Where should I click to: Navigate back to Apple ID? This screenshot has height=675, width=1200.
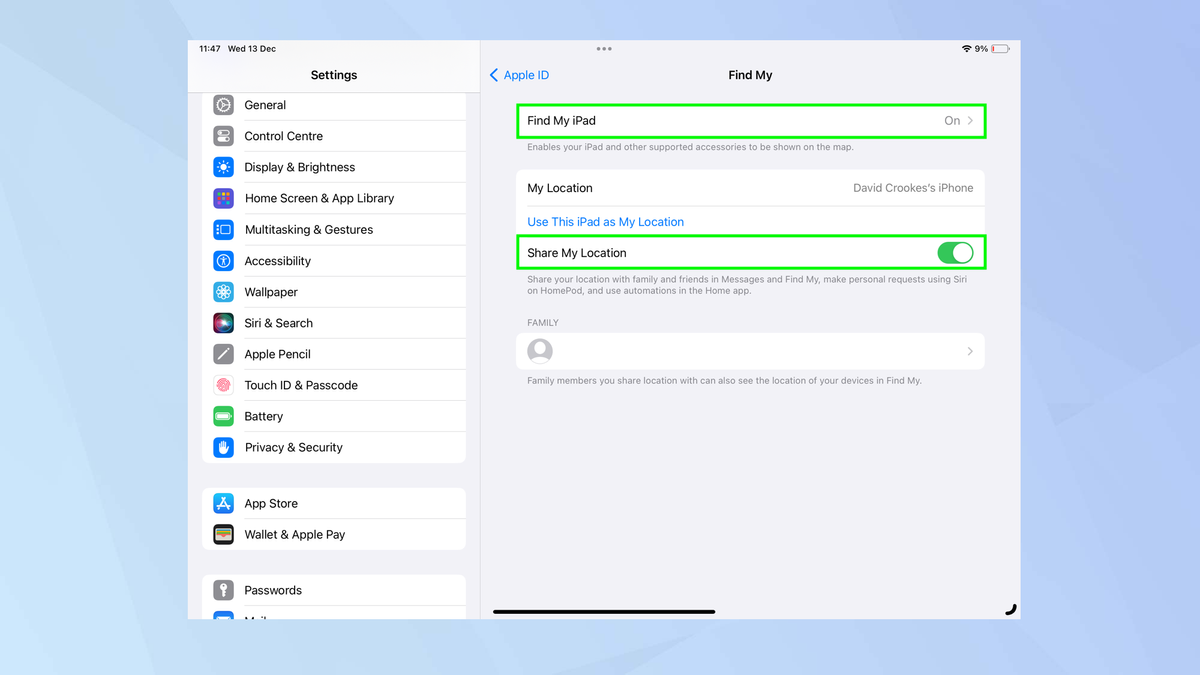(518, 74)
